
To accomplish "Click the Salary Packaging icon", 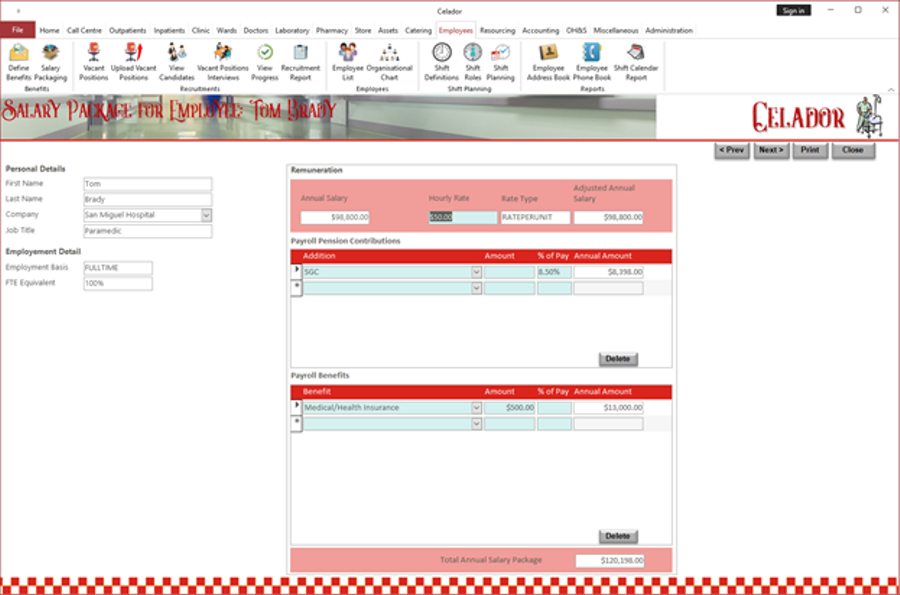I will 50,61.
